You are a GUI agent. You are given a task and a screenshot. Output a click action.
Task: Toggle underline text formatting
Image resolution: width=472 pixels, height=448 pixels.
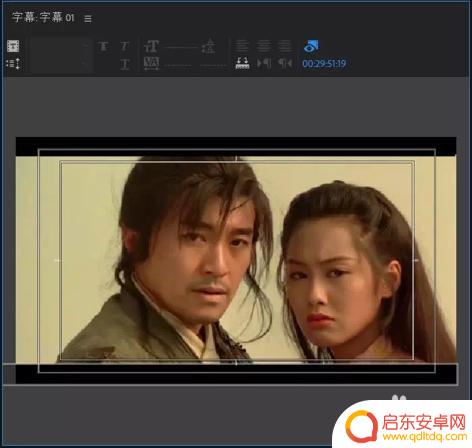[125, 64]
